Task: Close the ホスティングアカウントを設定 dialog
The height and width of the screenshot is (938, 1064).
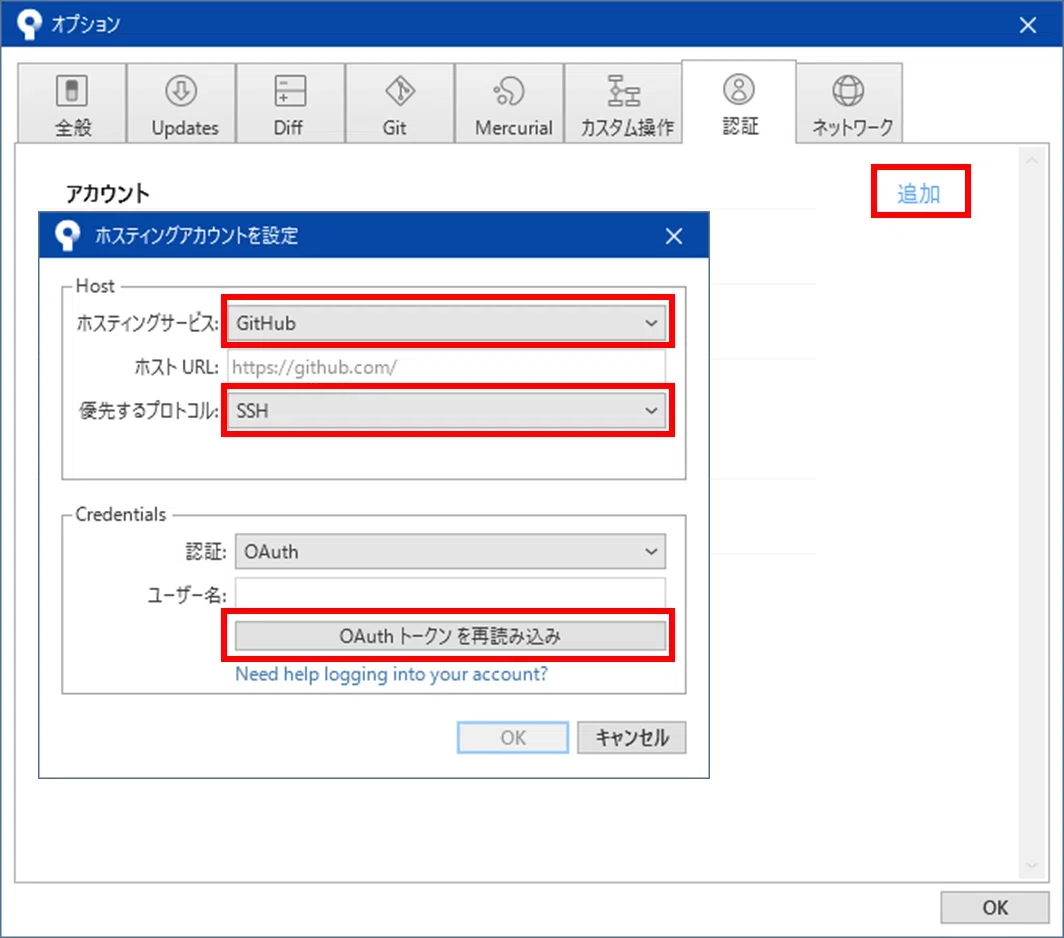Action: pos(674,236)
